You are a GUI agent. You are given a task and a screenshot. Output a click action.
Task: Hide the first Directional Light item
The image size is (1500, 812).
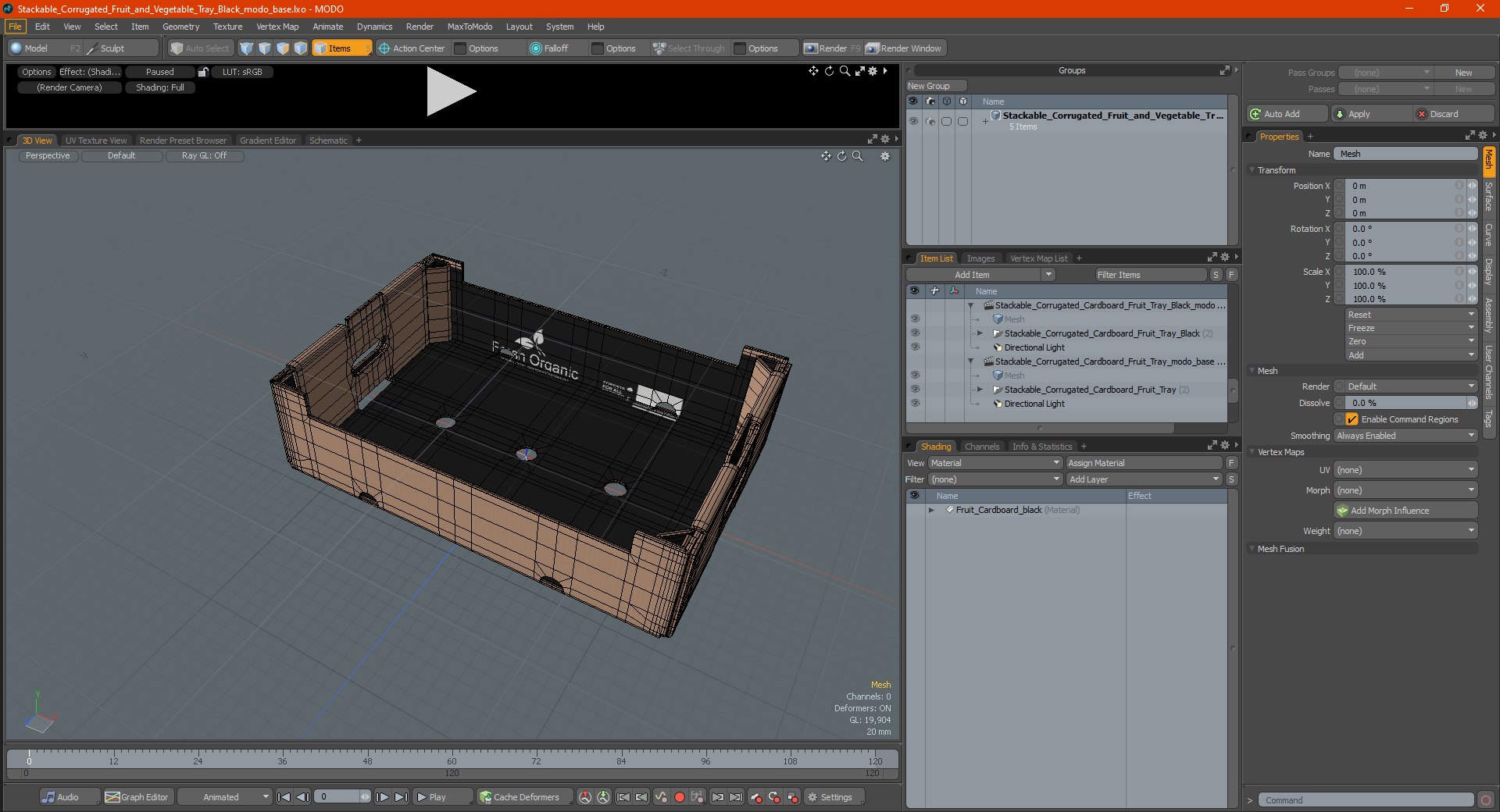point(914,347)
